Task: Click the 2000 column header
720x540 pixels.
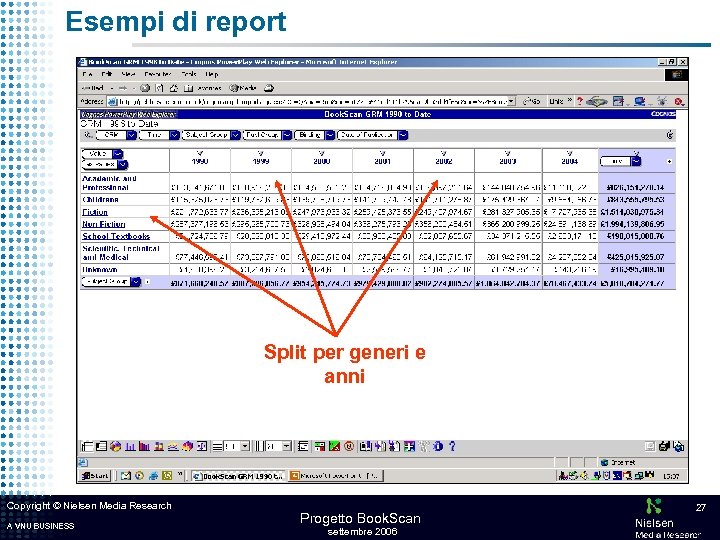Action: pyautogui.click(x=321, y=161)
